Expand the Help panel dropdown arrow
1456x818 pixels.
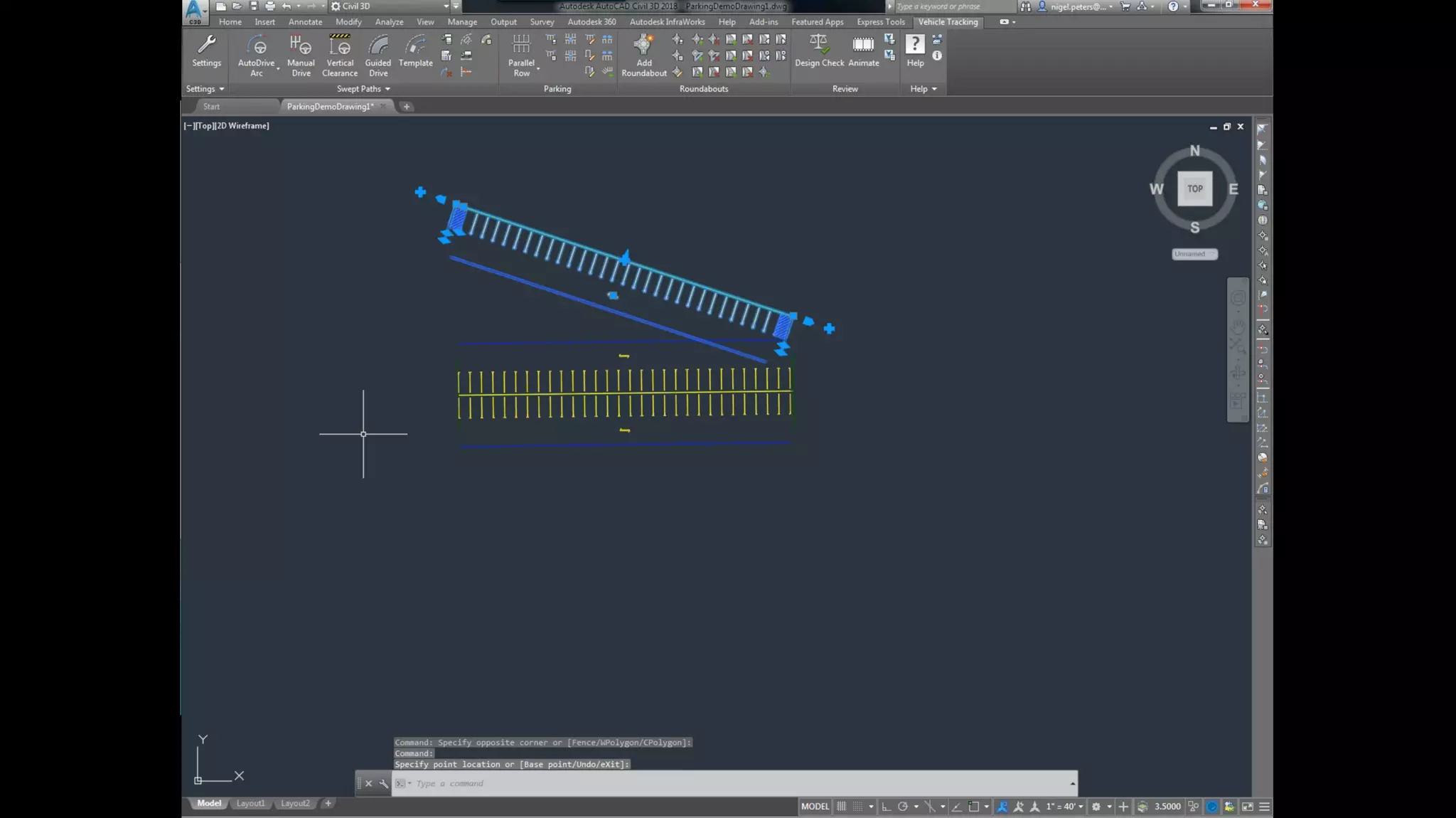[934, 89]
